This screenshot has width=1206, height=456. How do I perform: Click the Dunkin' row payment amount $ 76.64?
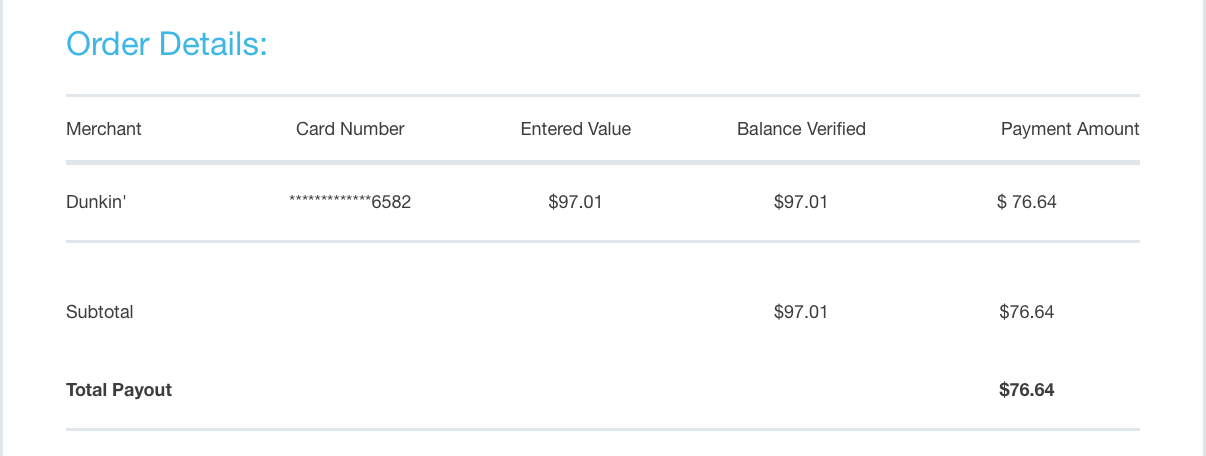point(1027,202)
